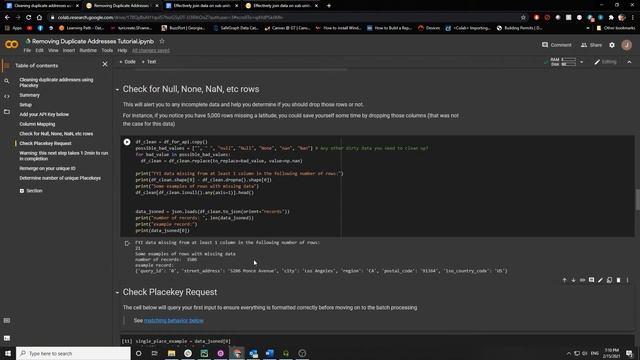640x360 pixels.
Task: Open other bookmarks overflow chevron
Action: click(588, 28)
